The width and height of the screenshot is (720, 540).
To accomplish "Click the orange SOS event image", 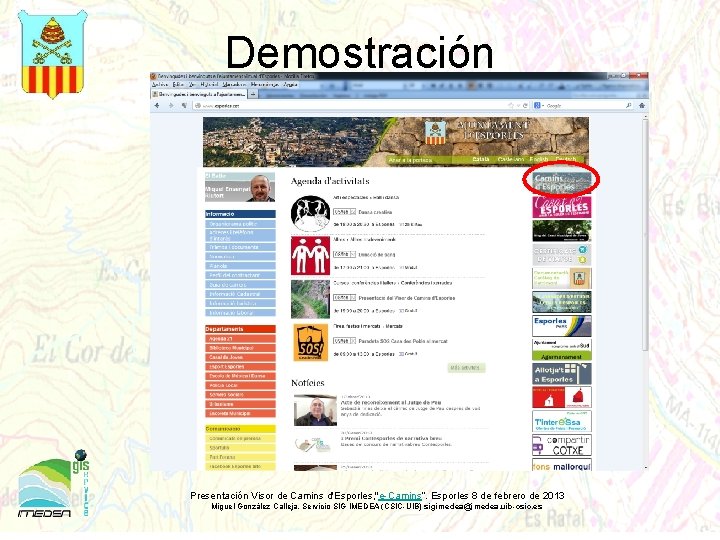I will click(310, 343).
